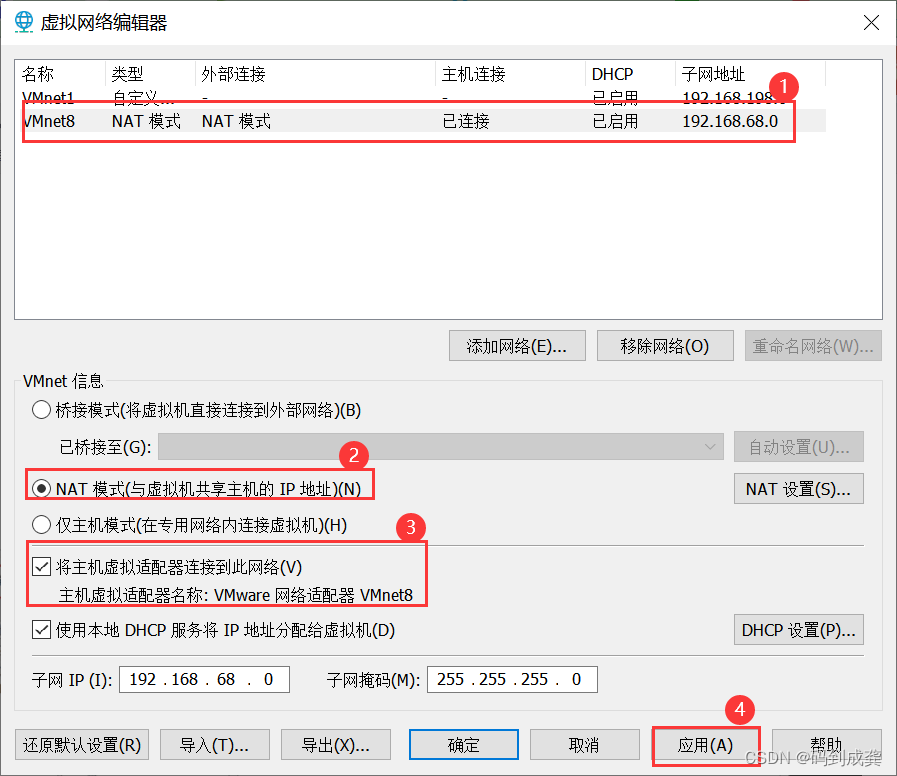
Task: Click 还原默认设置 button
Action: point(81,744)
